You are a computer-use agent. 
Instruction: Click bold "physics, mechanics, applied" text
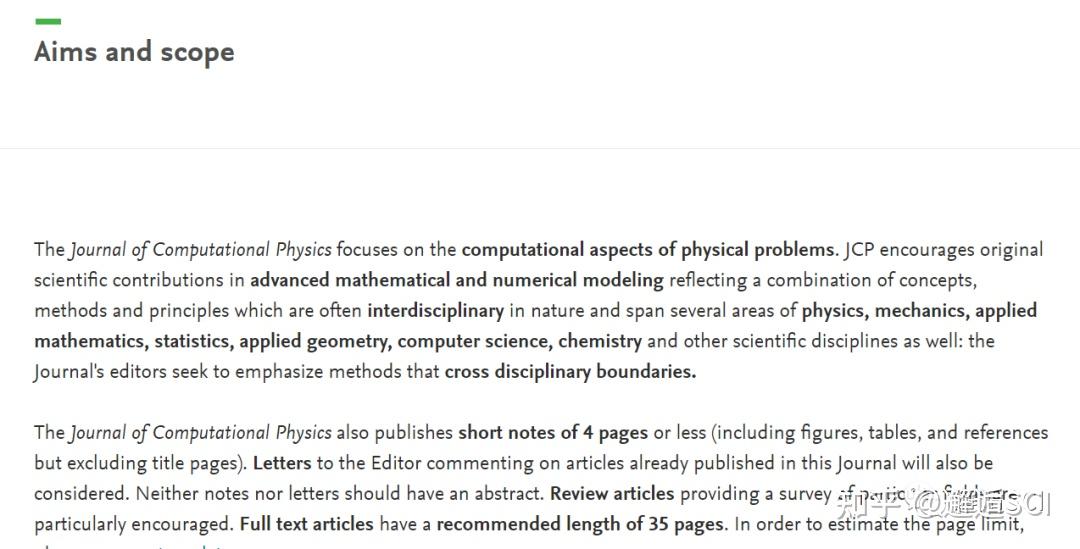[x=919, y=311]
